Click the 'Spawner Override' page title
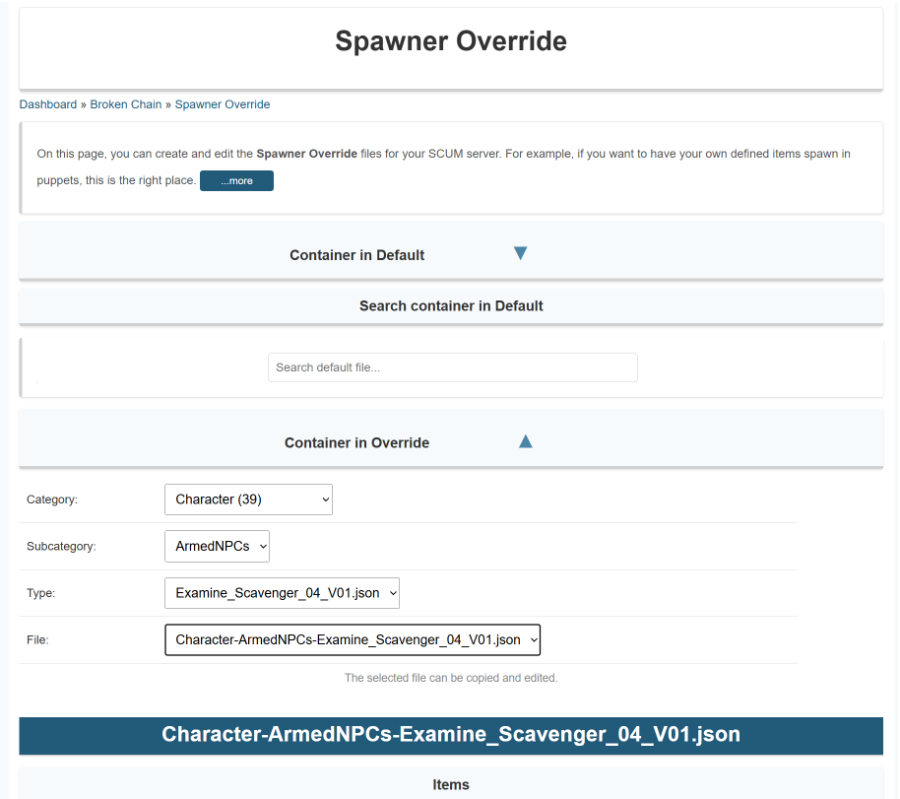 (x=450, y=41)
